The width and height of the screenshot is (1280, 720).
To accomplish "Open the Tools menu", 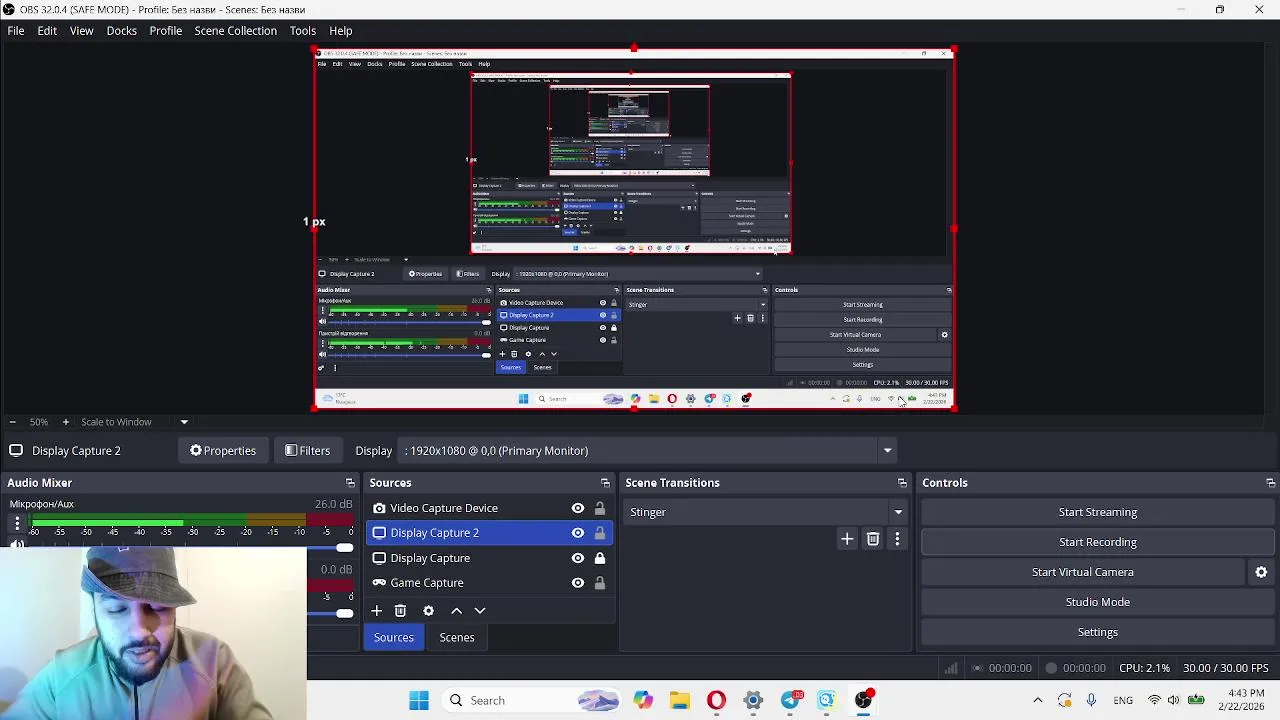I will pyautogui.click(x=303, y=31).
